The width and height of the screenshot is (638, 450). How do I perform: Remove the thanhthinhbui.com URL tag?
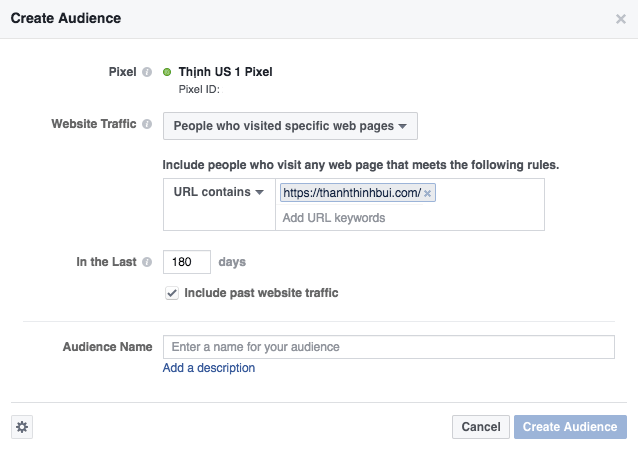point(427,194)
